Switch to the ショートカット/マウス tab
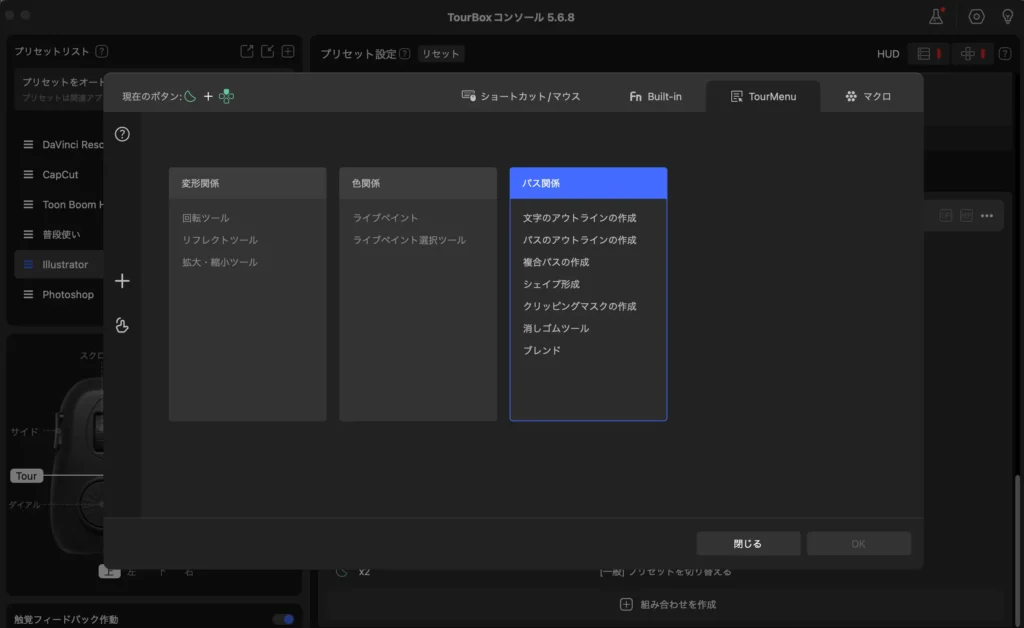Viewport: 1024px width, 628px height. (x=520, y=94)
